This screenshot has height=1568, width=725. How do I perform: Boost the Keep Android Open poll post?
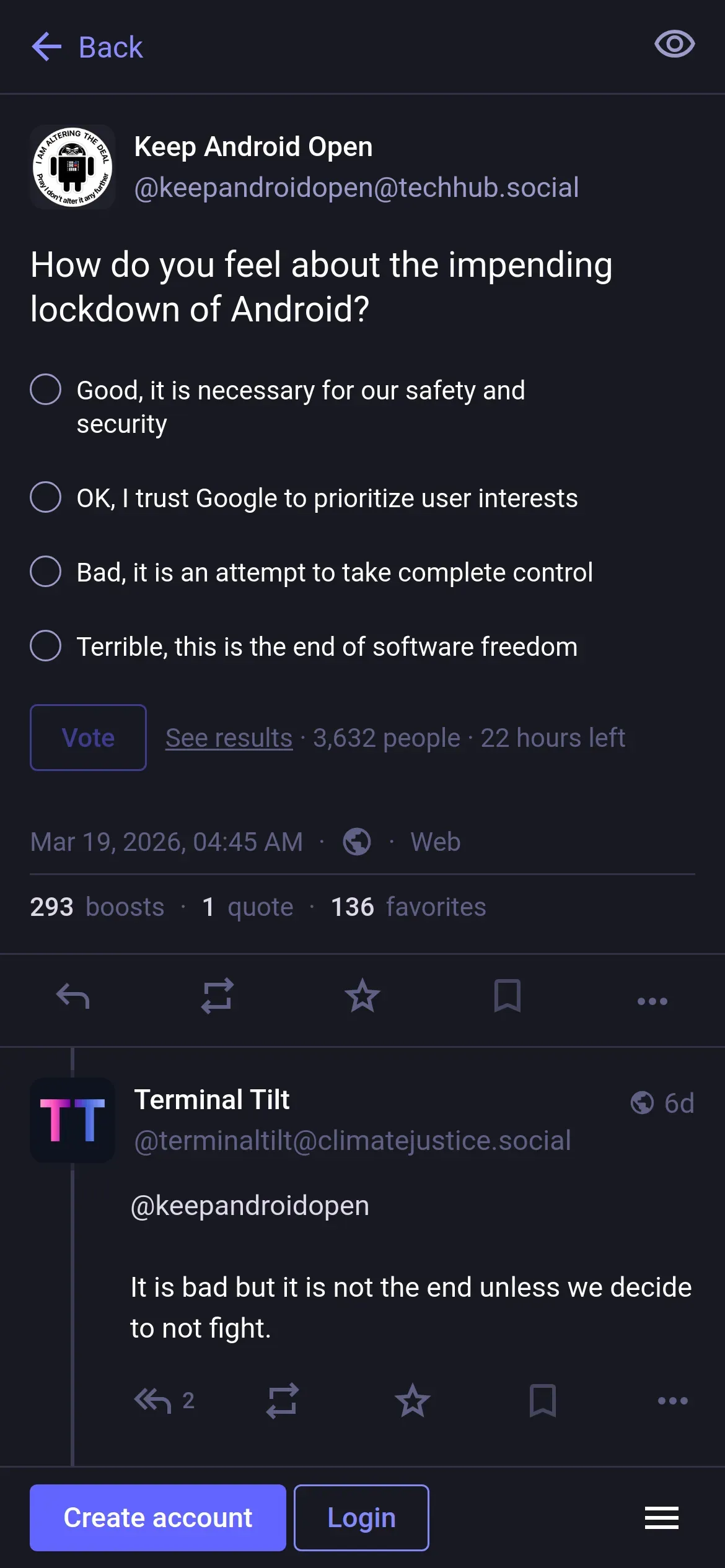pyautogui.click(x=217, y=996)
